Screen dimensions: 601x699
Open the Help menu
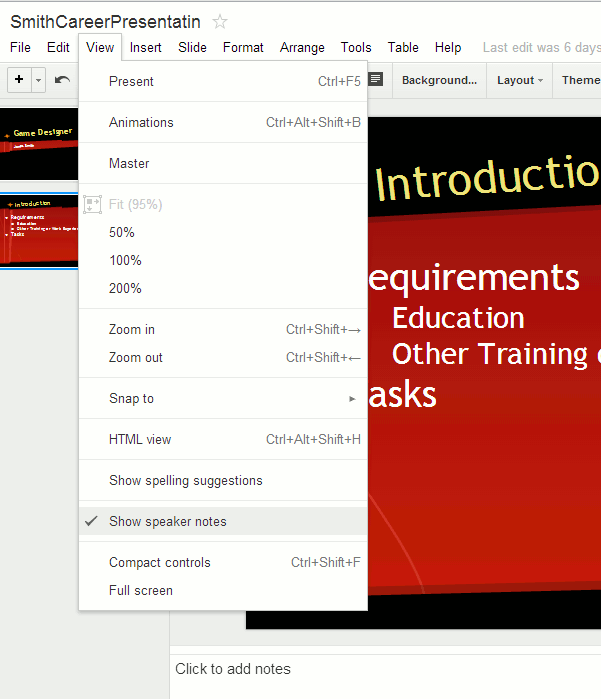pos(448,47)
